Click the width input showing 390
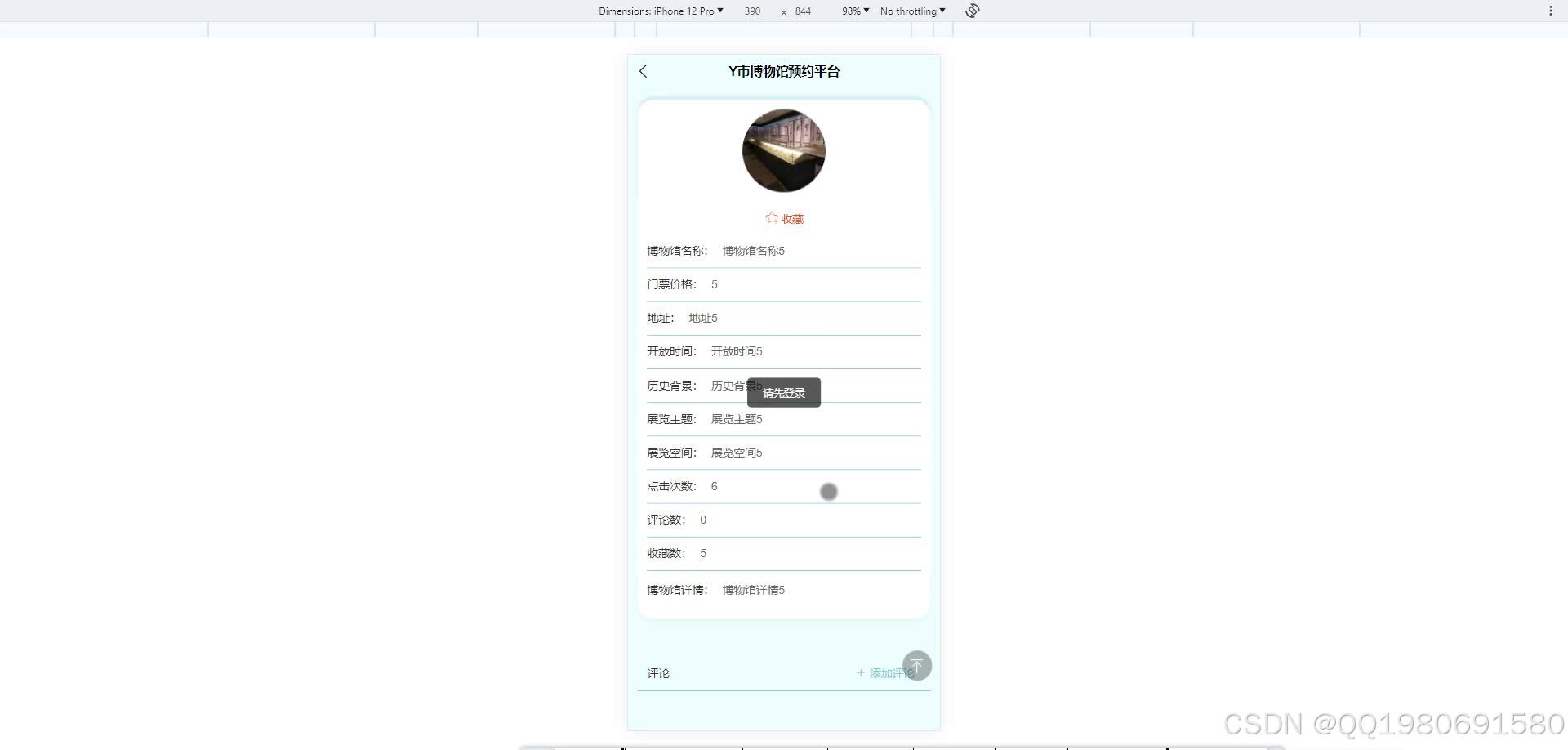 pos(751,11)
